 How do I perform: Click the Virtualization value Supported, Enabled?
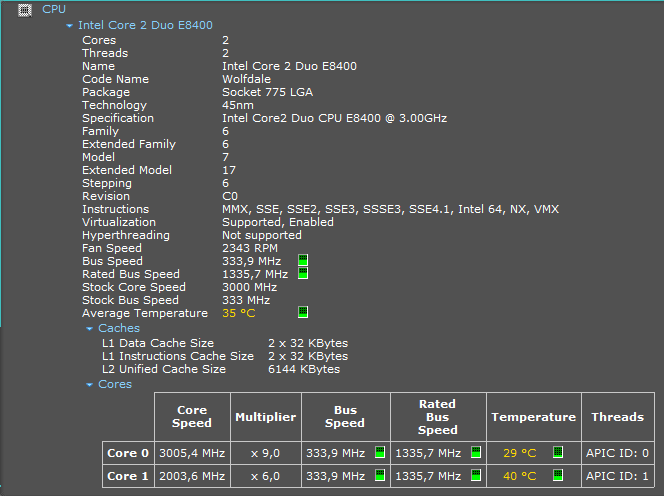click(x=278, y=222)
